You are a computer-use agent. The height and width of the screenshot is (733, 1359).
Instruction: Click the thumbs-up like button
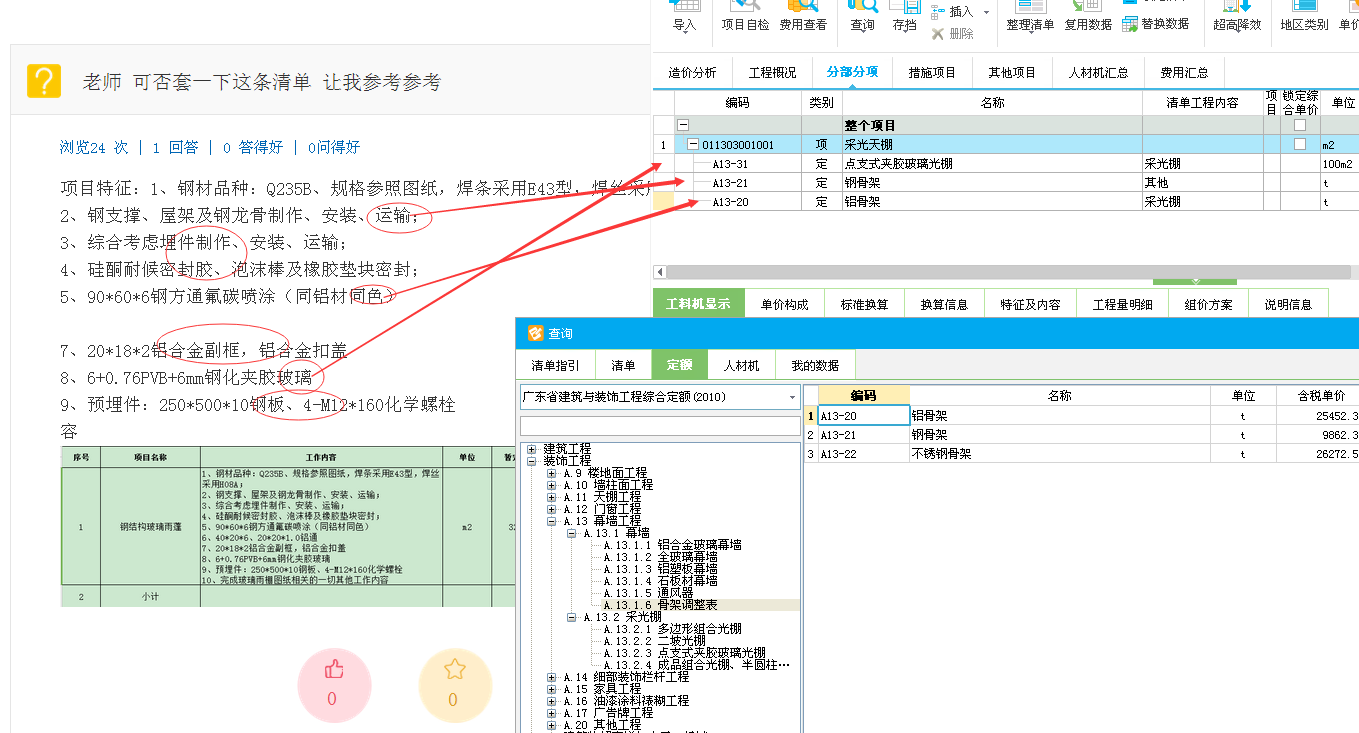click(x=332, y=685)
